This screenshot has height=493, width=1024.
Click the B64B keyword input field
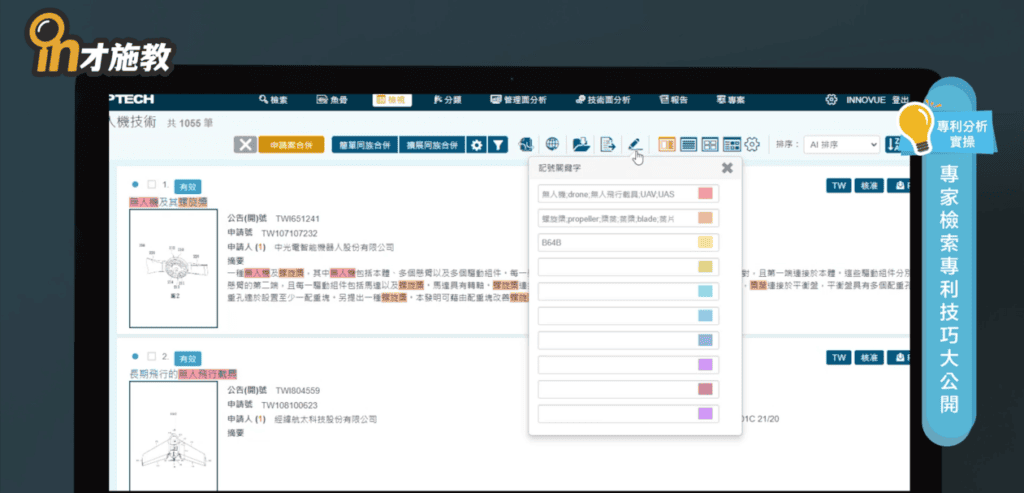tap(615, 242)
